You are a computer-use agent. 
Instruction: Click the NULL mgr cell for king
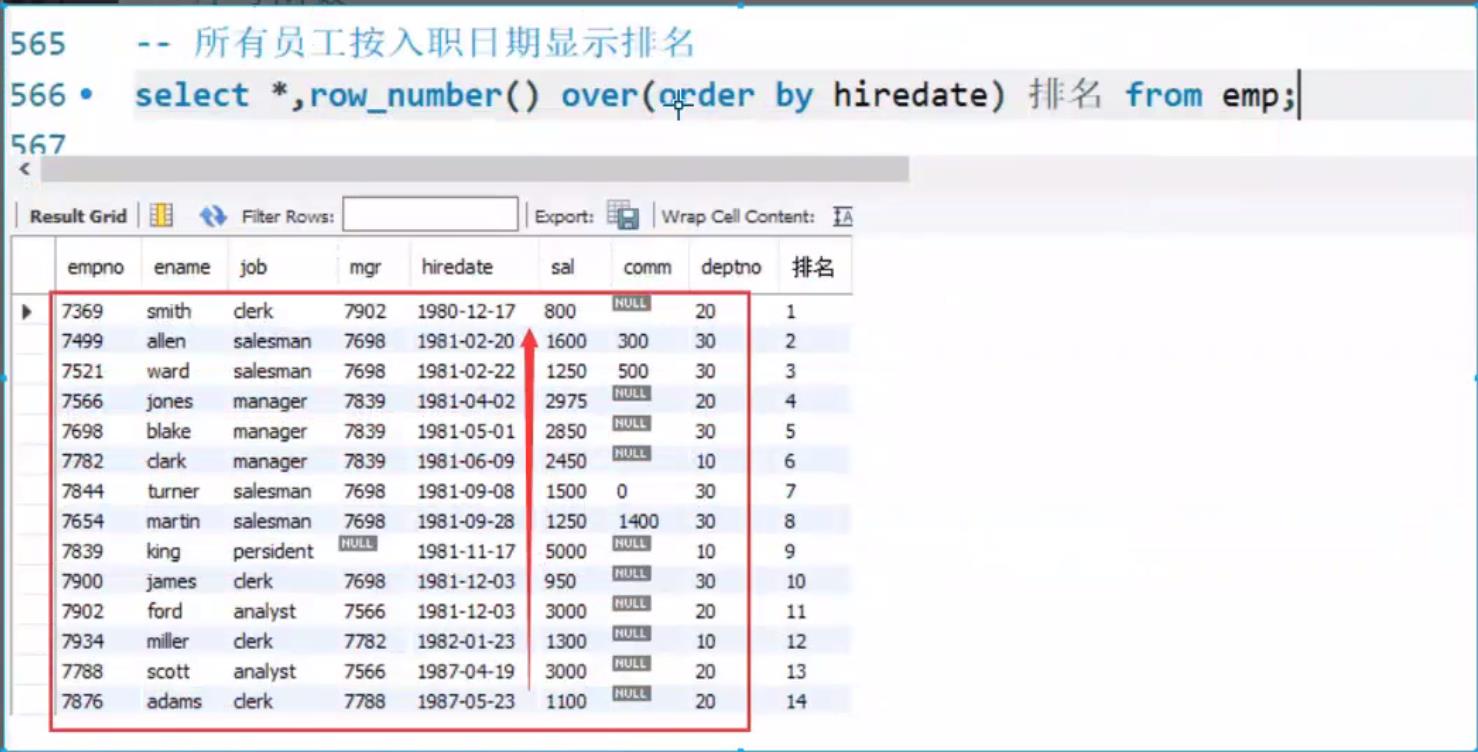tap(357, 544)
